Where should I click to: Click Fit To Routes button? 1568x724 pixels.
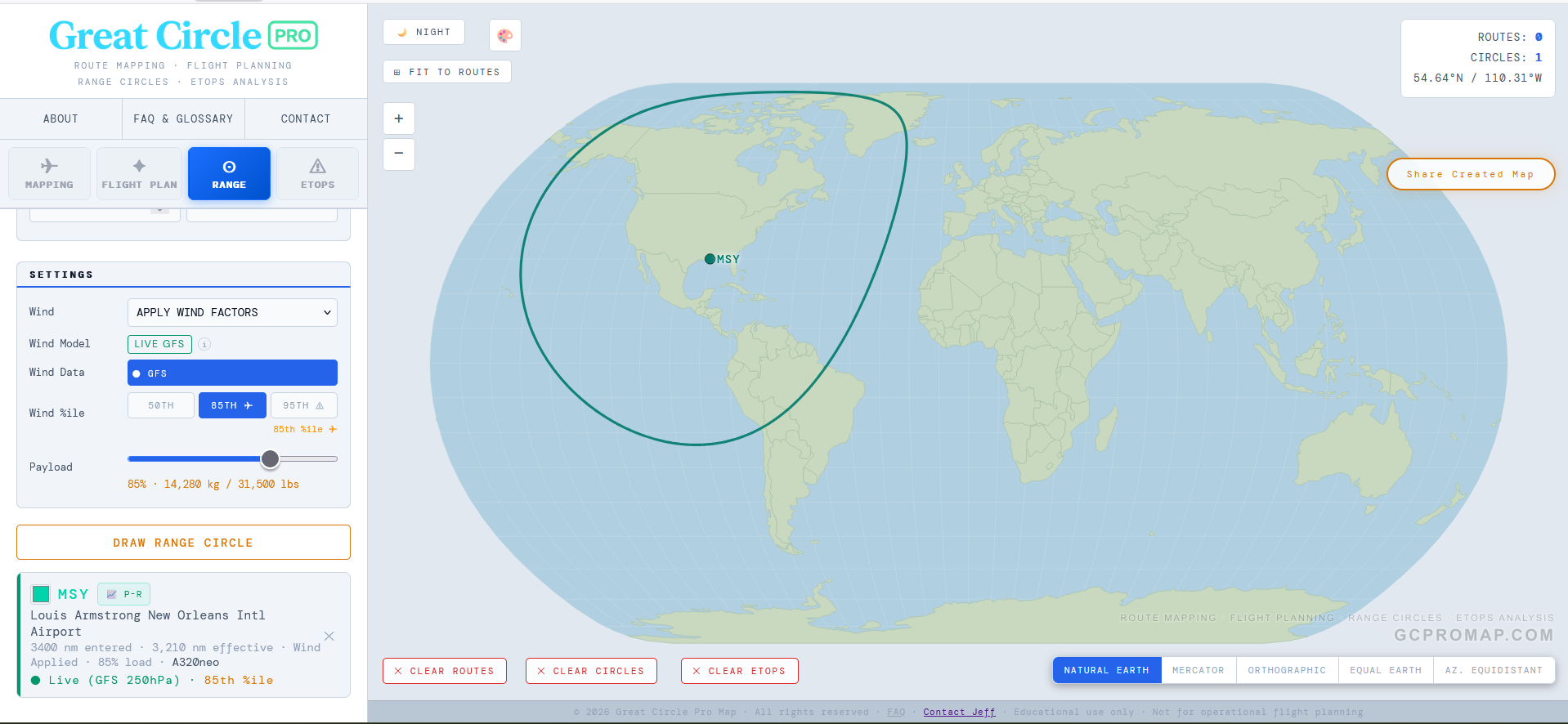(447, 72)
